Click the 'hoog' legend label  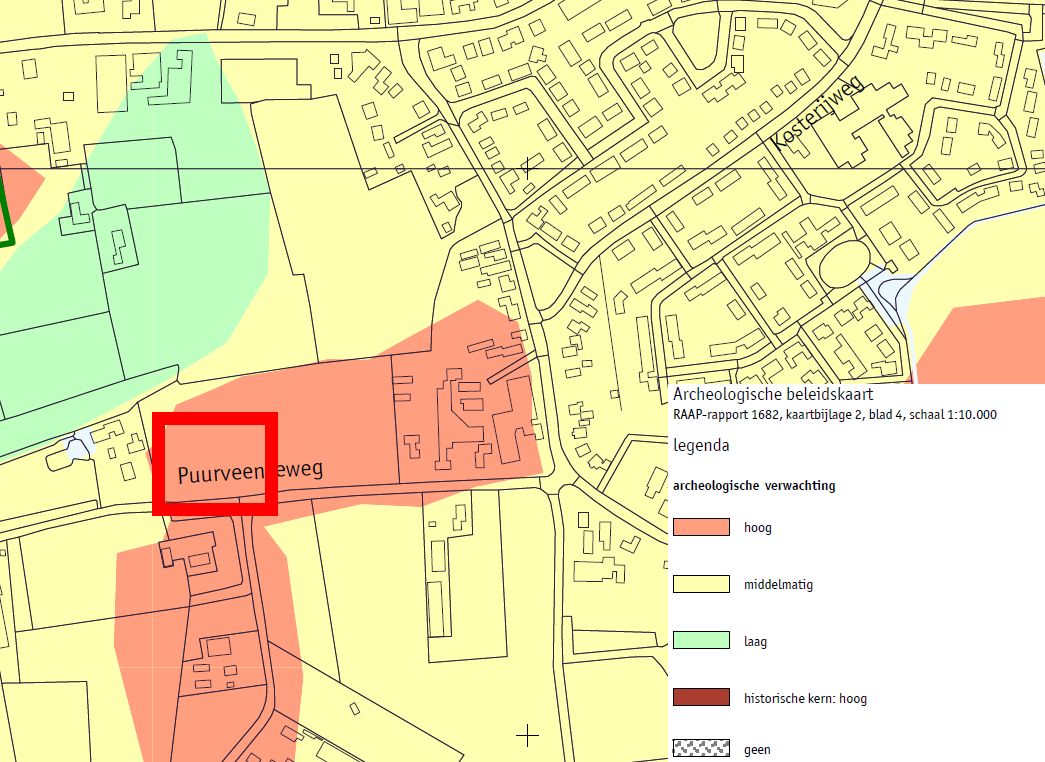click(758, 527)
